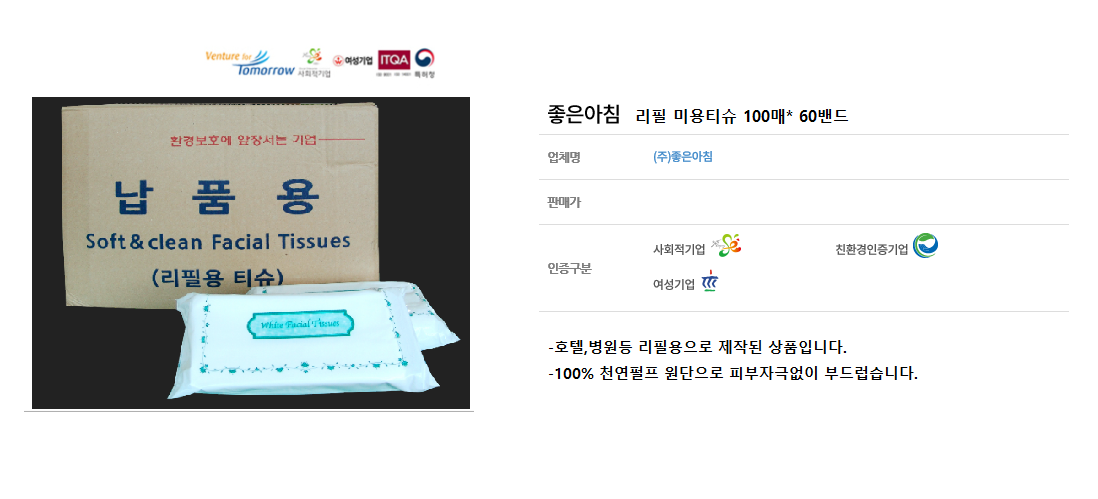1098x499 pixels.
Task: Click the 여성기업 badge in top banner
Action: (x=352, y=61)
